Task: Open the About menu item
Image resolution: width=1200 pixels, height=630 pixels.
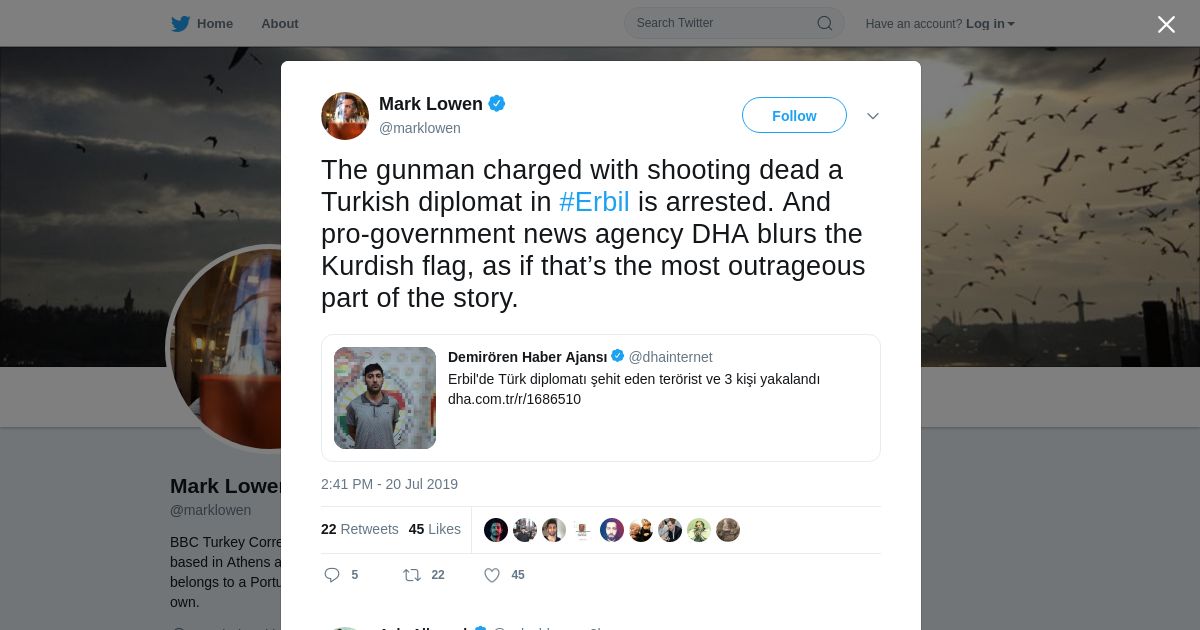Action: [x=280, y=23]
